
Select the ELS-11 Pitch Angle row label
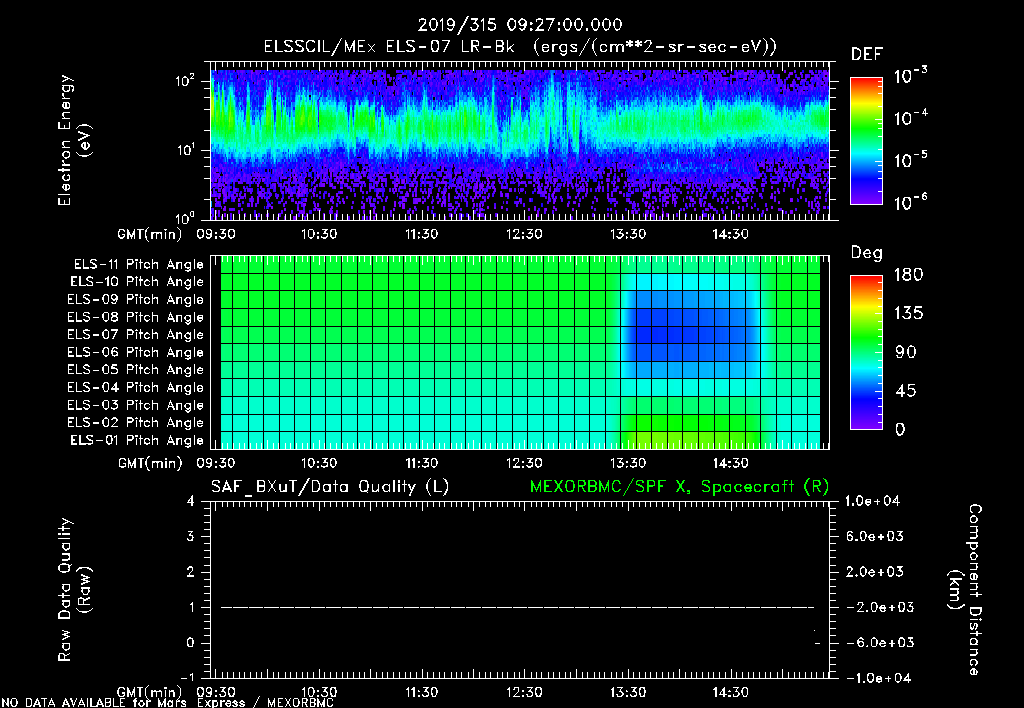(138, 265)
